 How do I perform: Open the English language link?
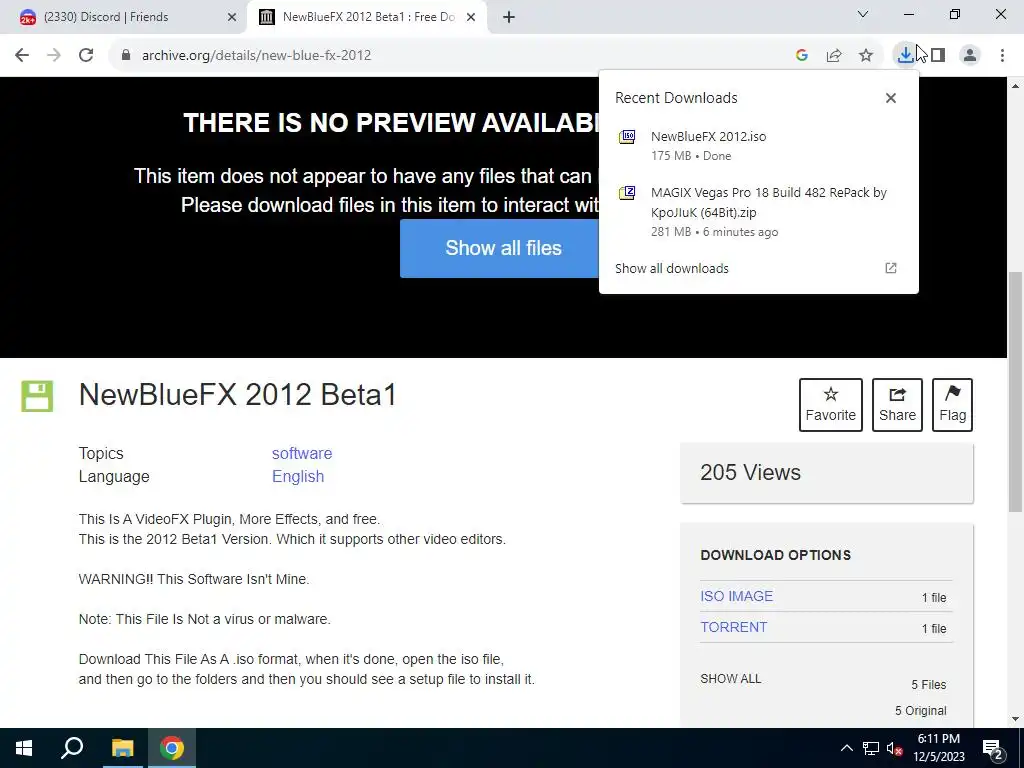click(x=298, y=477)
